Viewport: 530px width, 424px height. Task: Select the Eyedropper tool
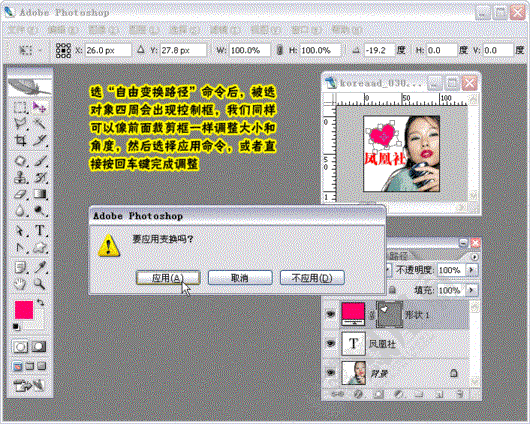pyautogui.click(x=40, y=268)
